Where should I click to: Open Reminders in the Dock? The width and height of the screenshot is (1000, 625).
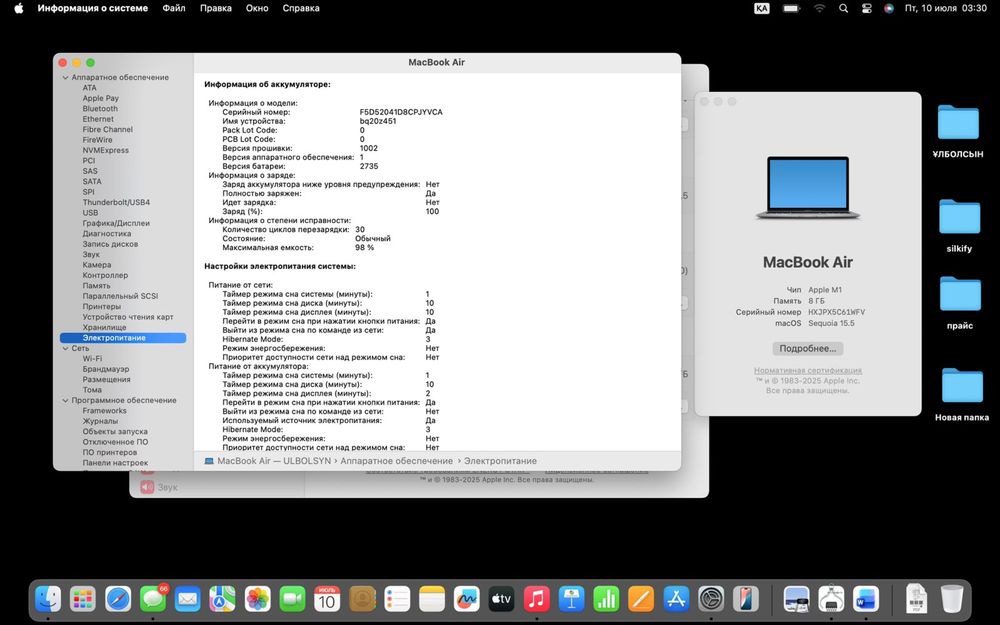(397, 599)
